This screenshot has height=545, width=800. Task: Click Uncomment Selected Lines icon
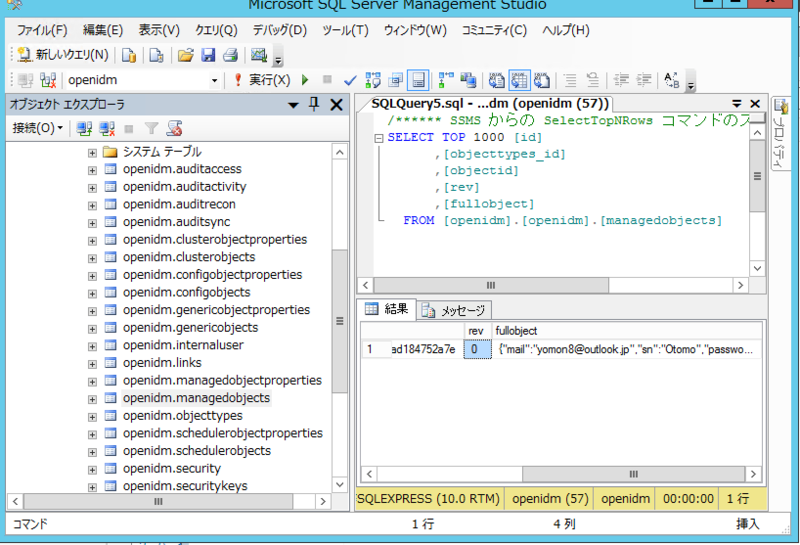click(x=592, y=80)
